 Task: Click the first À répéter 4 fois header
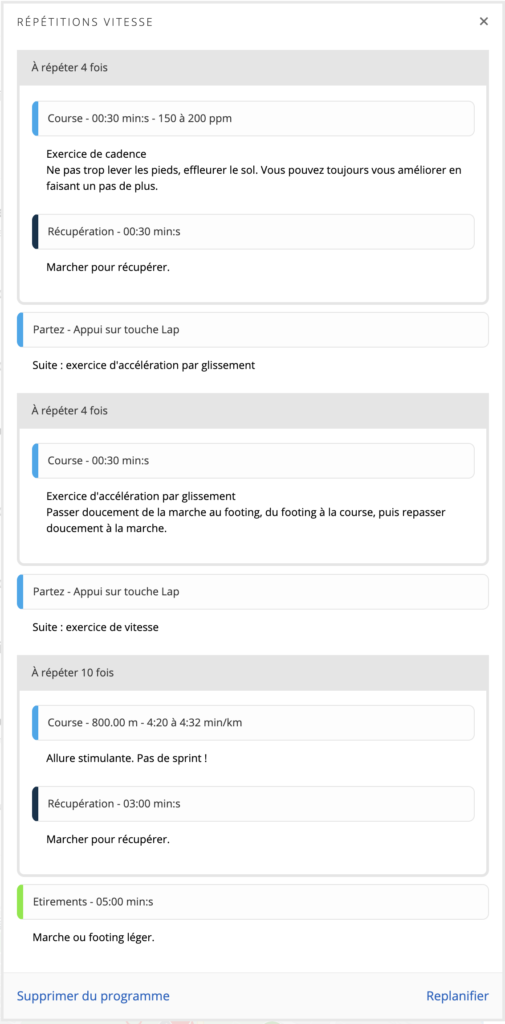253,68
